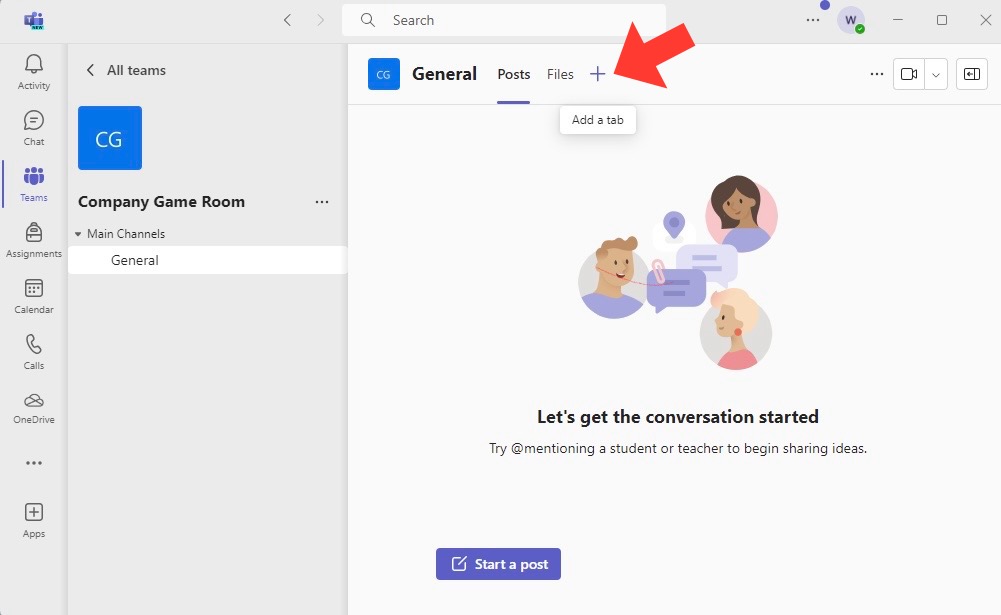Image resolution: width=1001 pixels, height=615 pixels.
Task: Open the channel info pane icon
Action: [972, 74]
